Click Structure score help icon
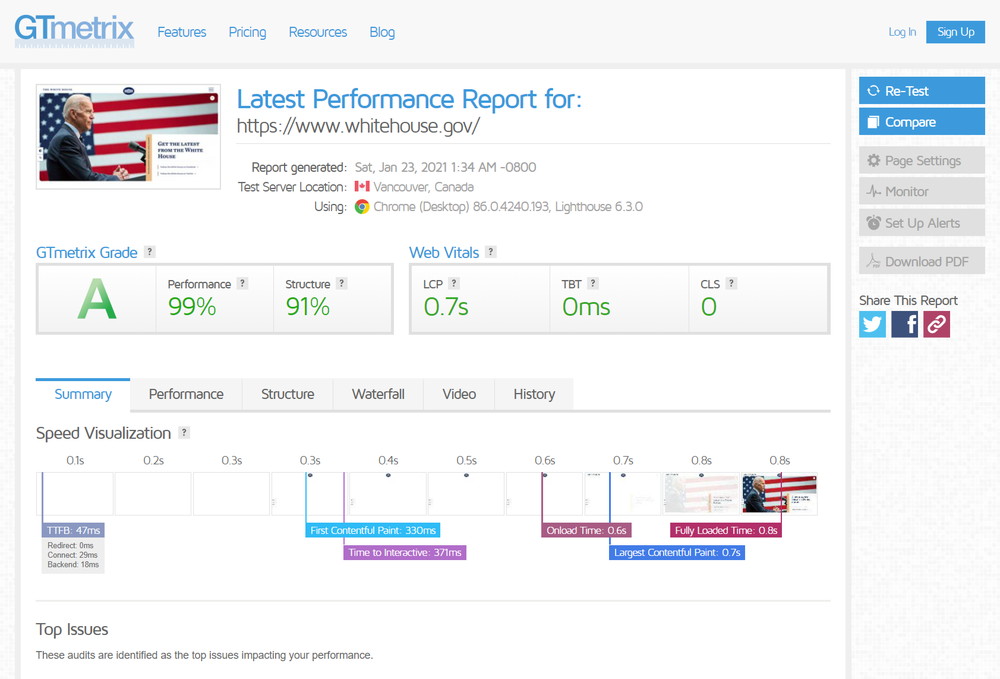The width and height of the screenshot is (1000, 679). (x=342, y=283)
